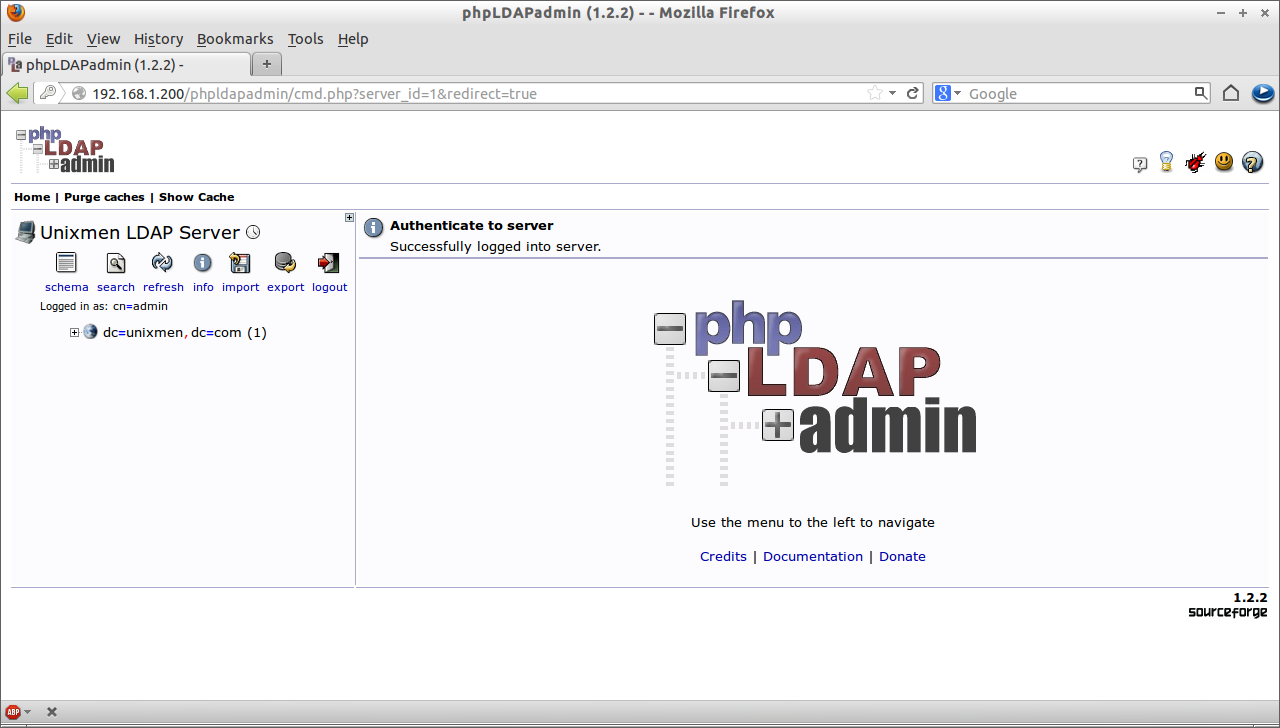Viewport: 1280px width, 728px height.
Task: Click the refresh icon for the tree
Action: click(162, 263)
